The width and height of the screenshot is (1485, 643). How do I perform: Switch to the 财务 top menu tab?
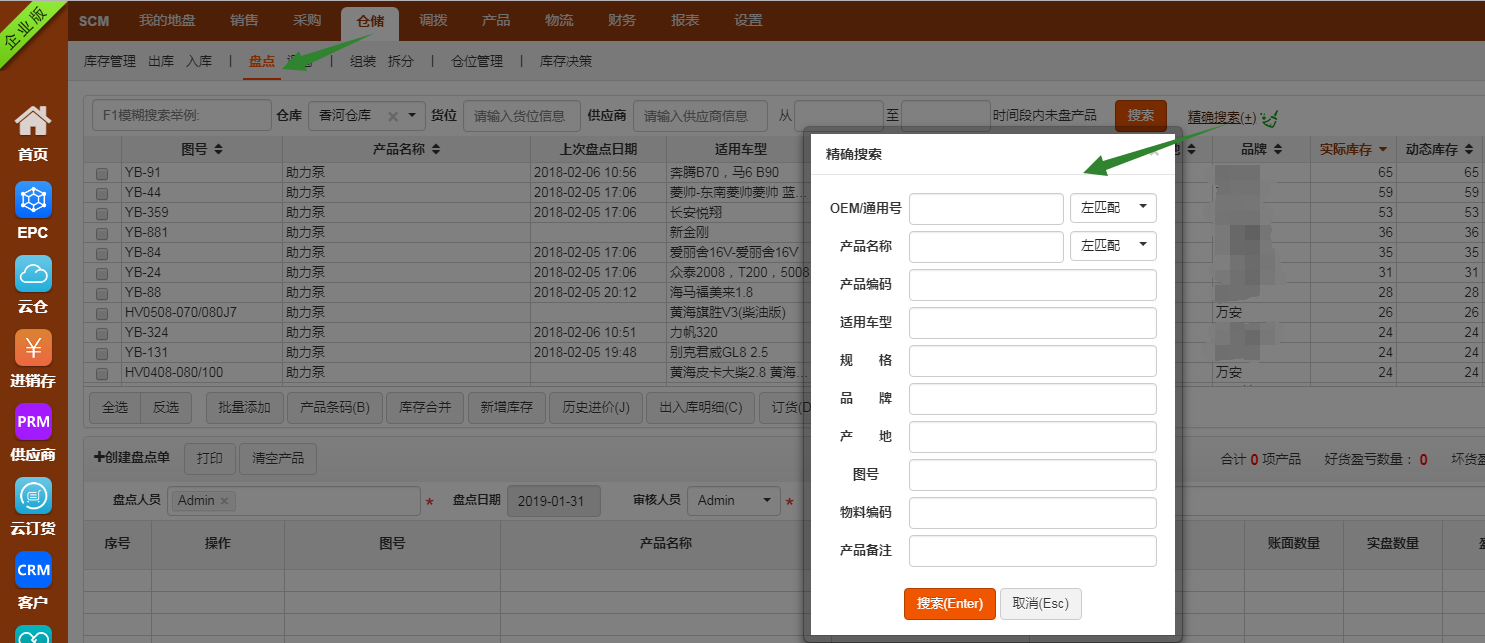click(621, 20)
